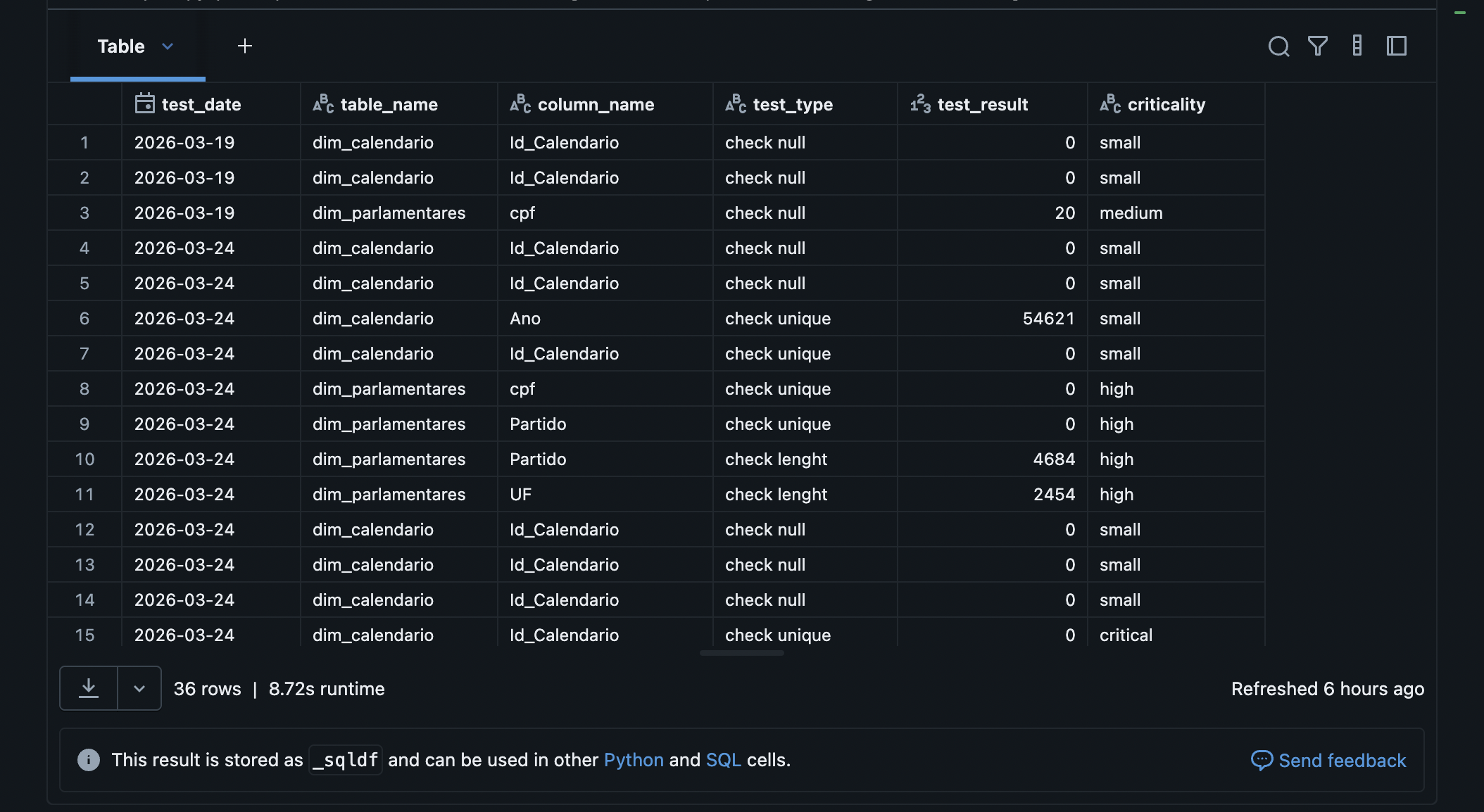This screenshot has height=812, width=1484.
Task: Select row number 6
Action: coord(84,318)
